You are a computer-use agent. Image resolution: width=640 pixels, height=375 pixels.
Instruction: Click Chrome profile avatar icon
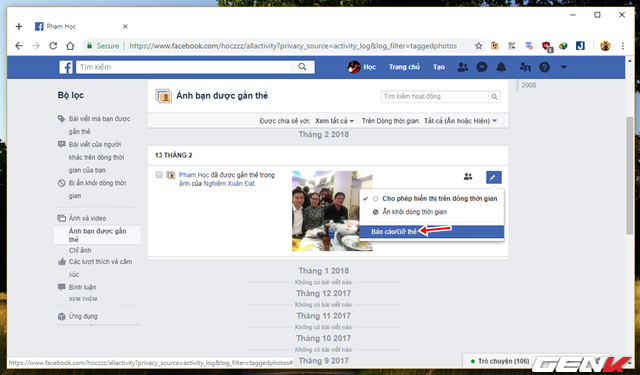tap(605, 46)
